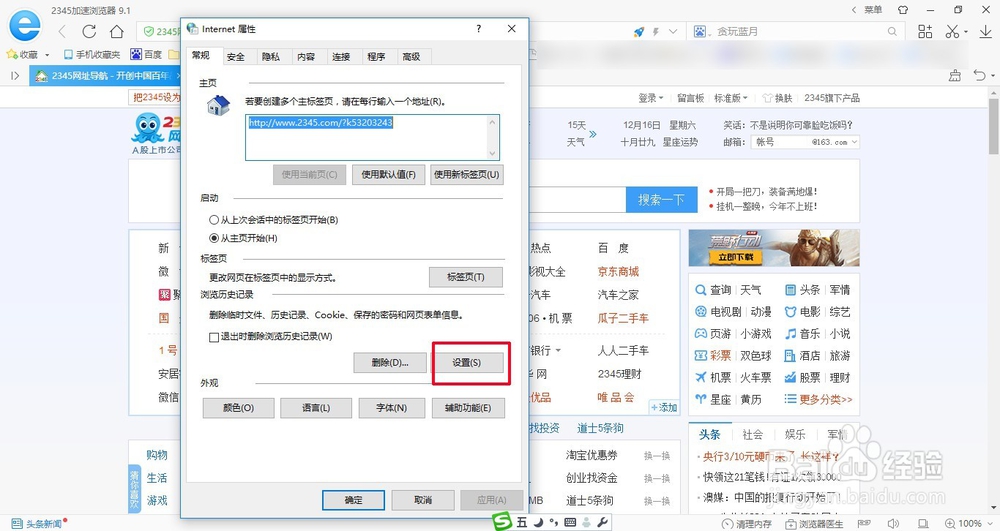Click the magnifier icon in search box
The image size is (1000, 531).
(892, 31)
